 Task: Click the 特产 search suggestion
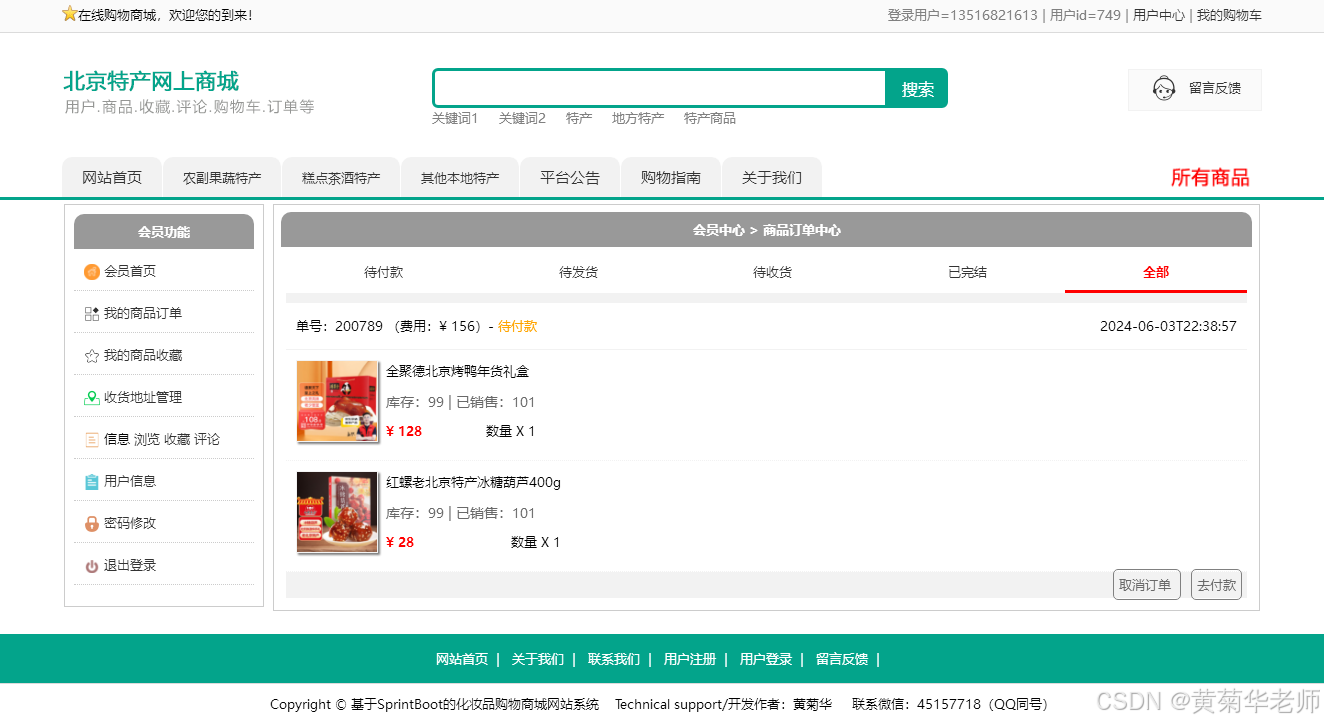coord(579,118)
